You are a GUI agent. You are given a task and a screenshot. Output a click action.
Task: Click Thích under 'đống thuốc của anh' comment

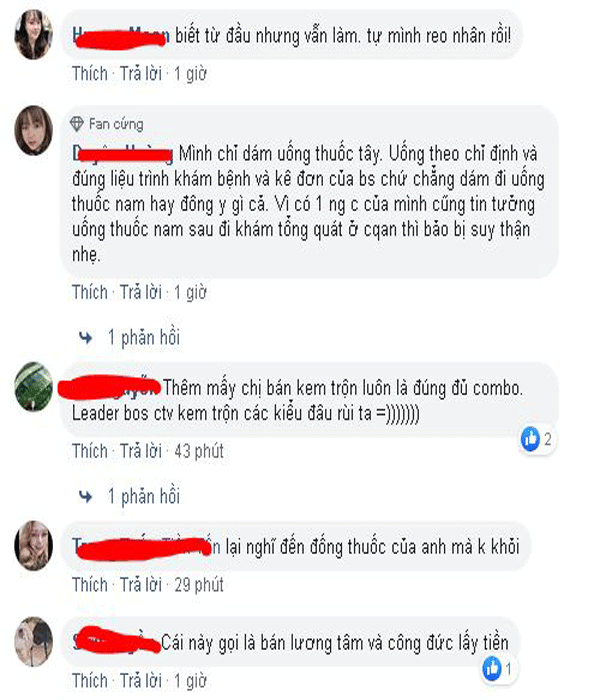[x=90, y=585]
